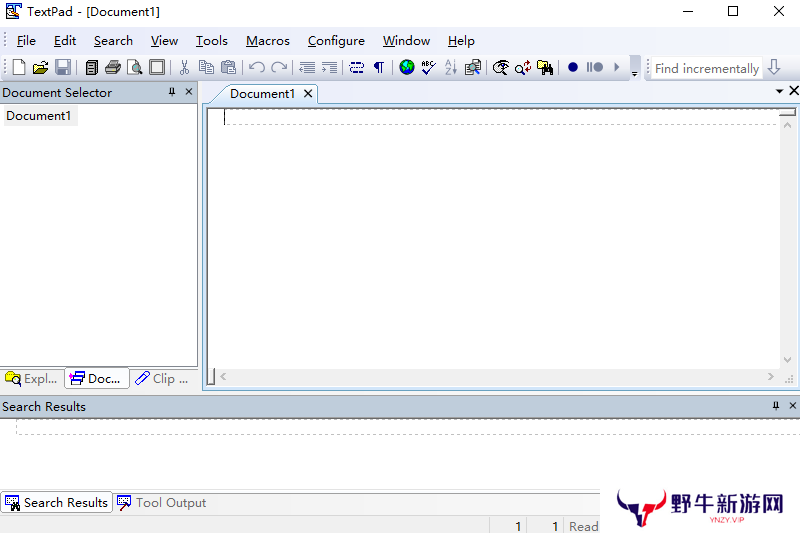
Task: Open the Edit menu
Action: click(65, 41)
